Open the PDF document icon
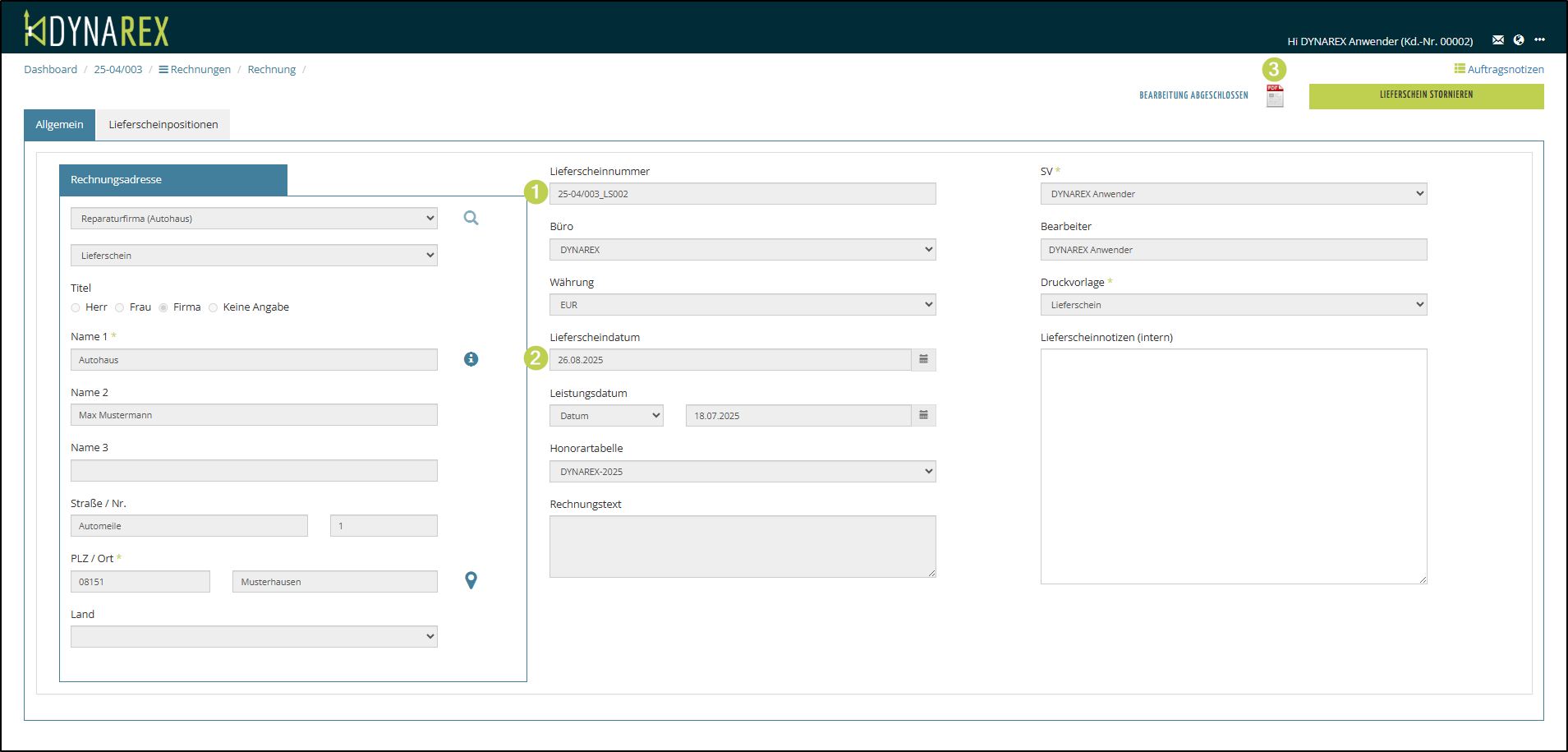The height and width of the screenshot is (752, 1568). coord(1274,96)
